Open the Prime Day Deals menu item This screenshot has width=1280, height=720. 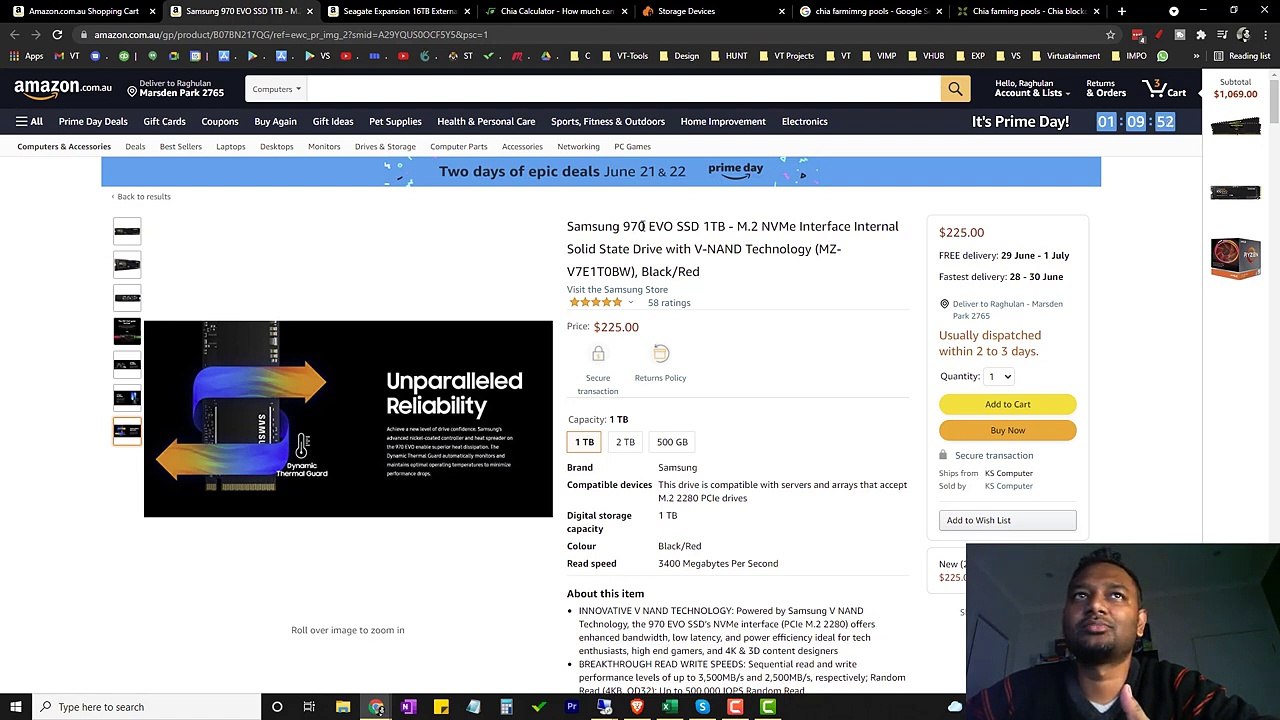[x=93, y=122]
